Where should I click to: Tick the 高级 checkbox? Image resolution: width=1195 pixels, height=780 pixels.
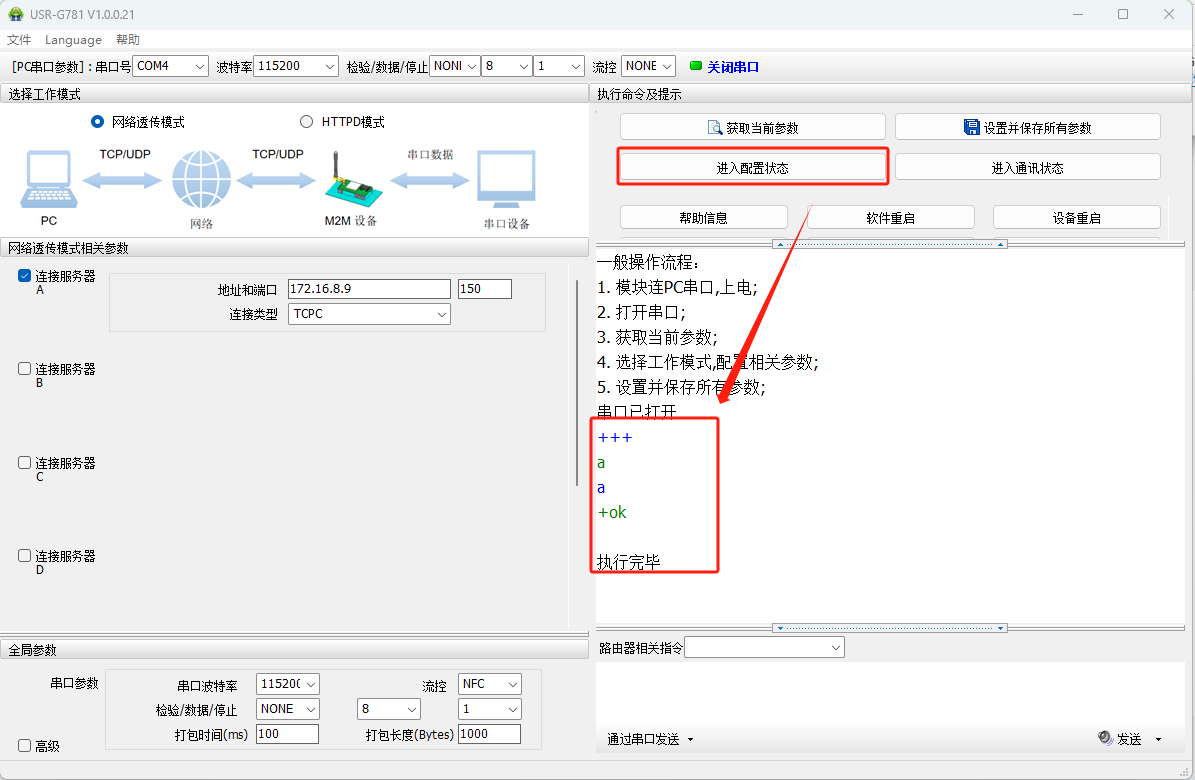tap(25, 745)
